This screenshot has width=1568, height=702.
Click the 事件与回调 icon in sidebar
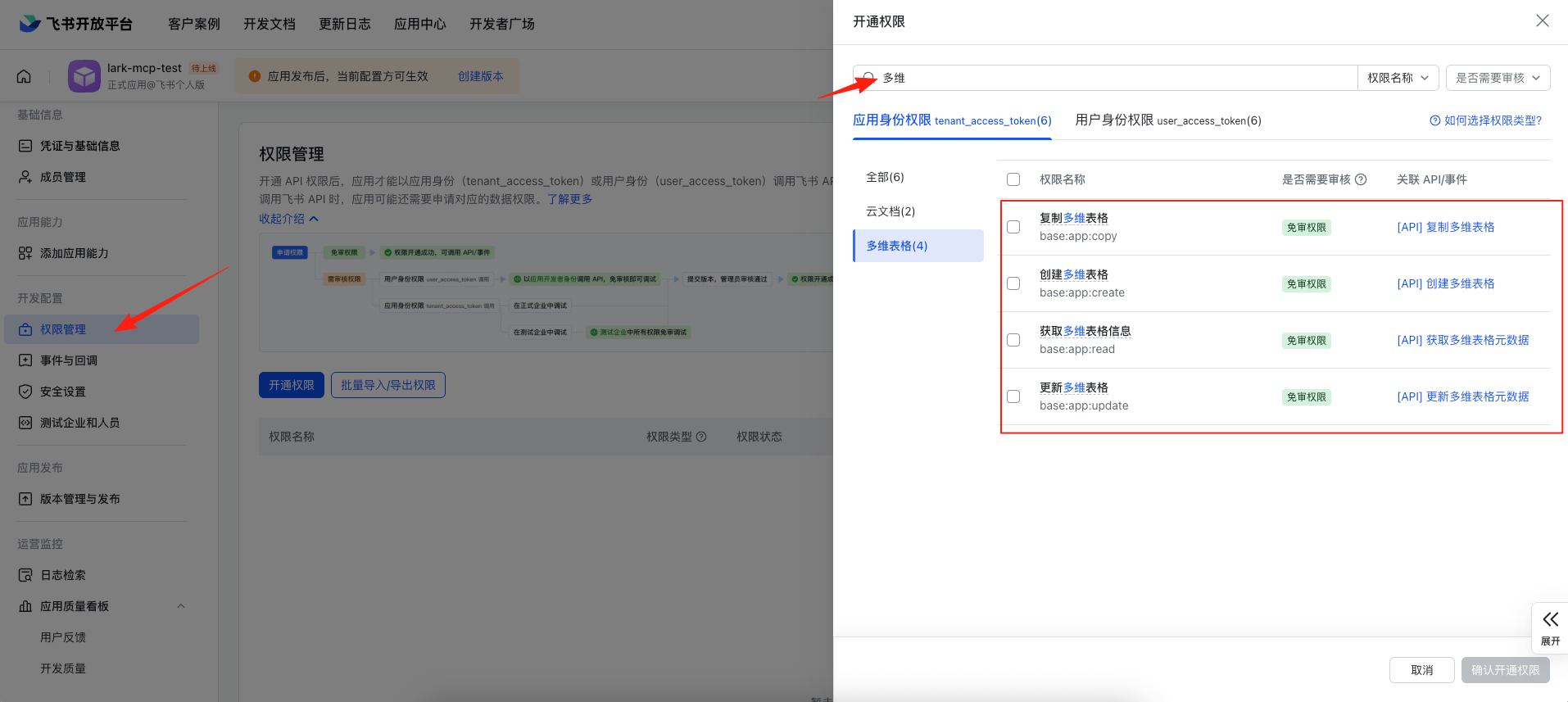click(x=25, y=360)
